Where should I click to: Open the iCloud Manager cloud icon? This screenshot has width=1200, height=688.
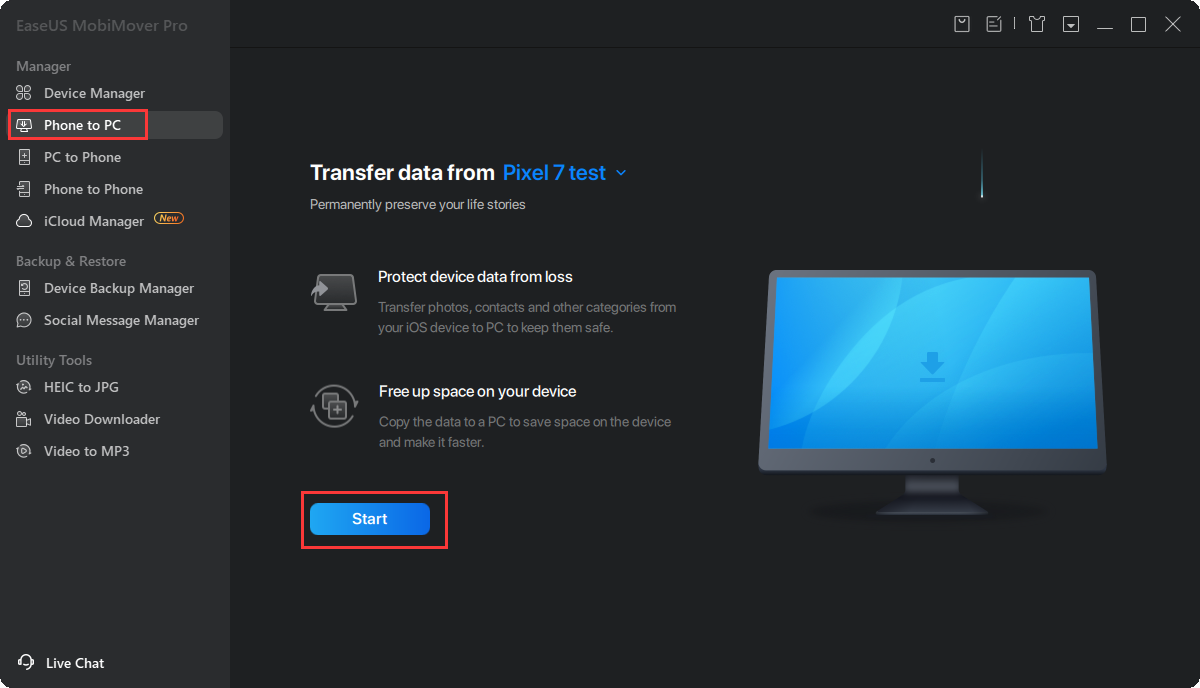[24, 221]
